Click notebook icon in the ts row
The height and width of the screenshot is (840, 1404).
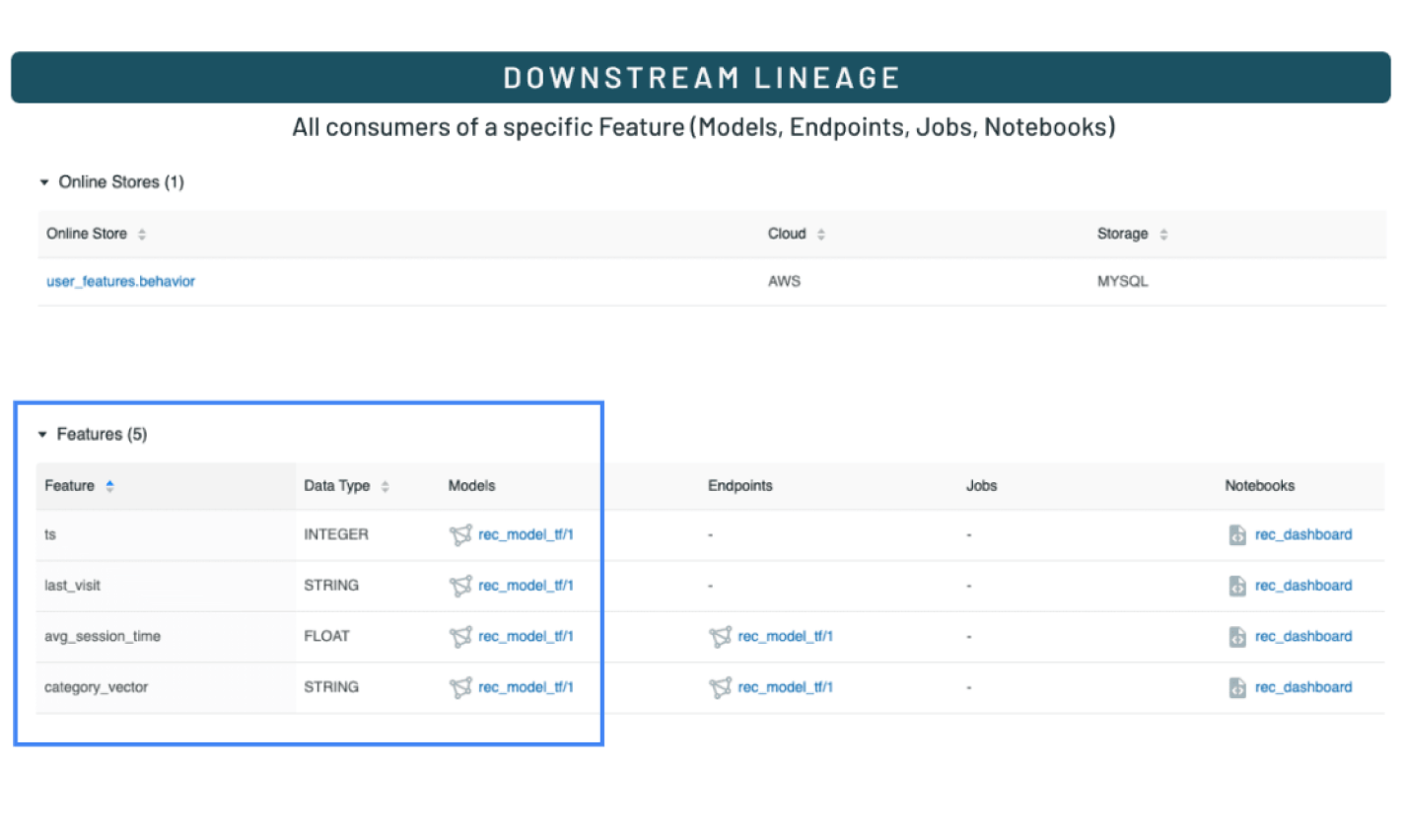[1237, 534]
